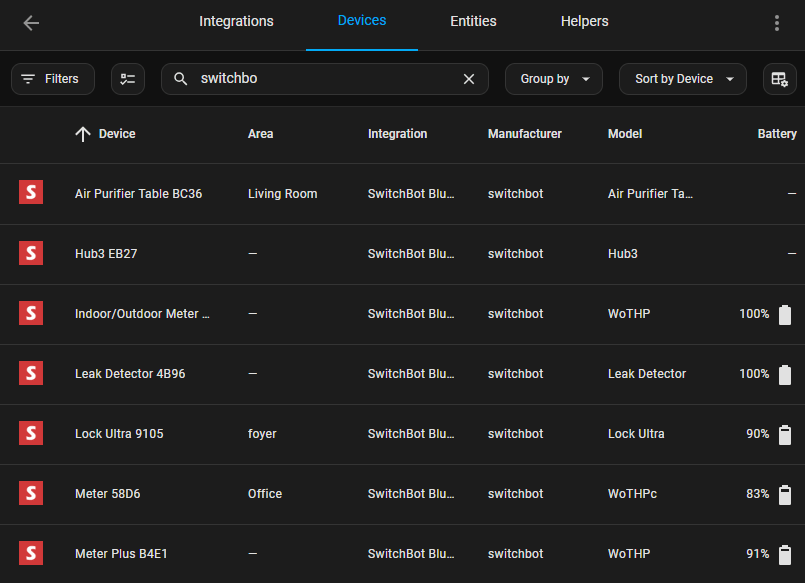This screenshot has height=583, width=805.
Task: Sort by the Battery column header
Action: point(776,134)
